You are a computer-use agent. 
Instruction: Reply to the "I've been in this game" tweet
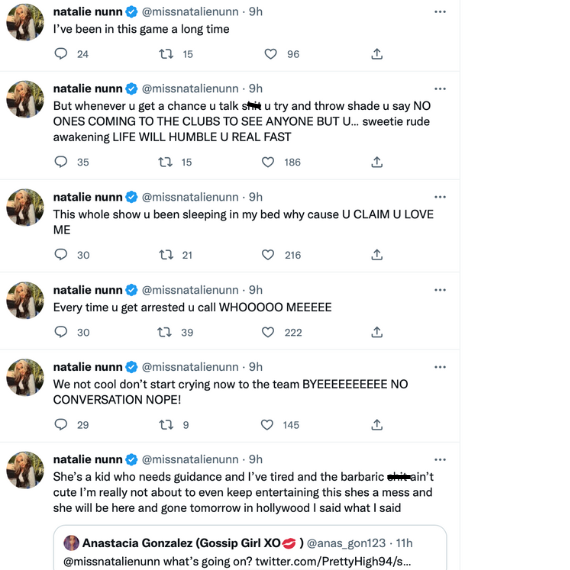pyautogui.click(x=61, y=54)
